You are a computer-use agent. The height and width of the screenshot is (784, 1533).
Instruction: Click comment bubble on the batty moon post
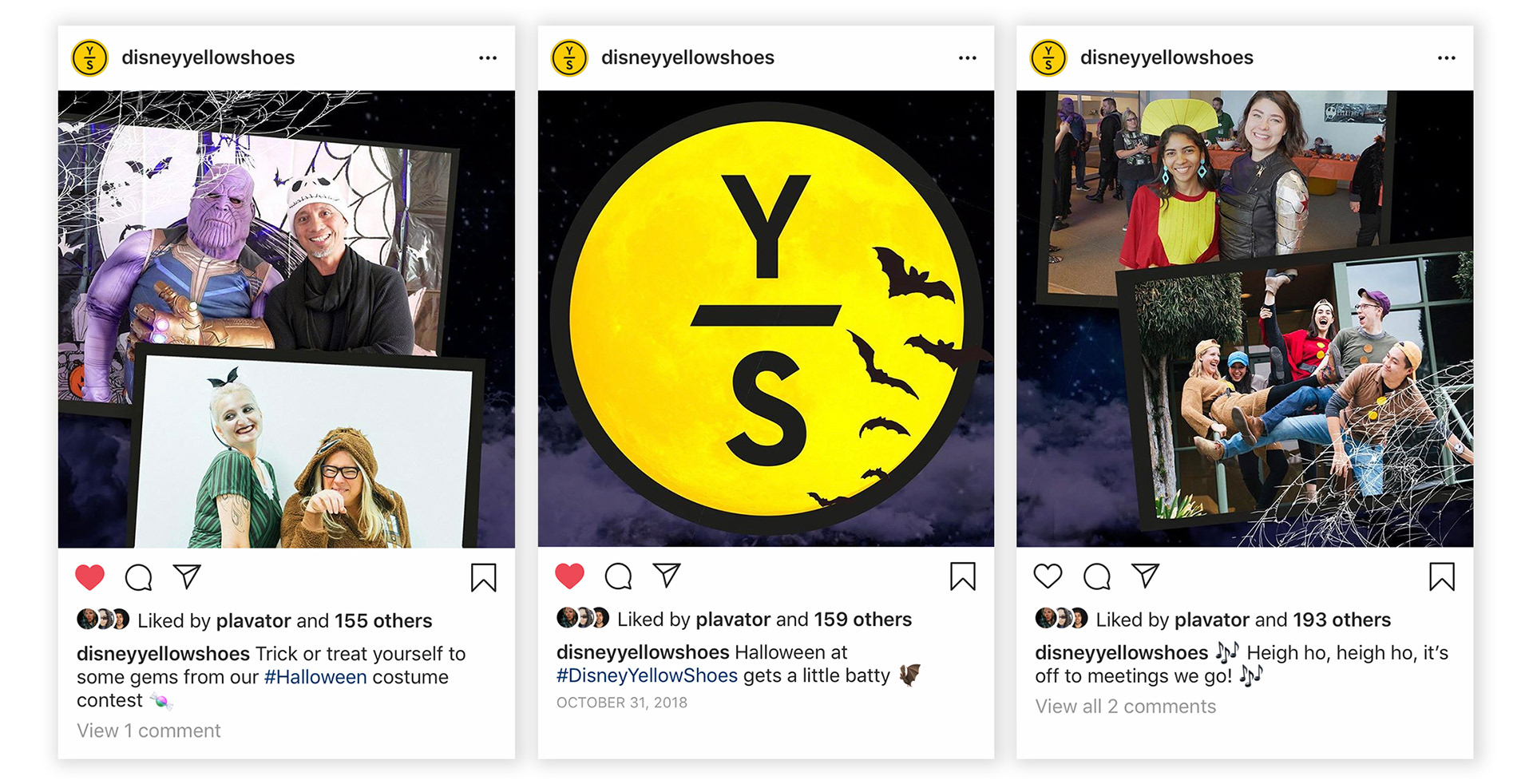click(x=619, y=576)
